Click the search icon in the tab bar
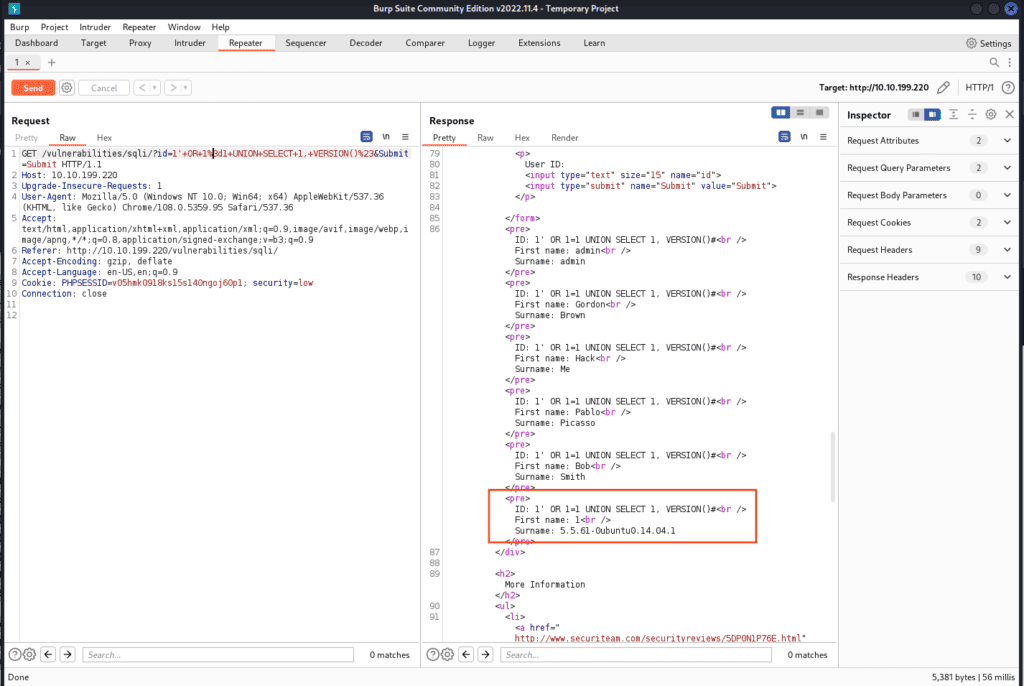 [x=994, y=63]
